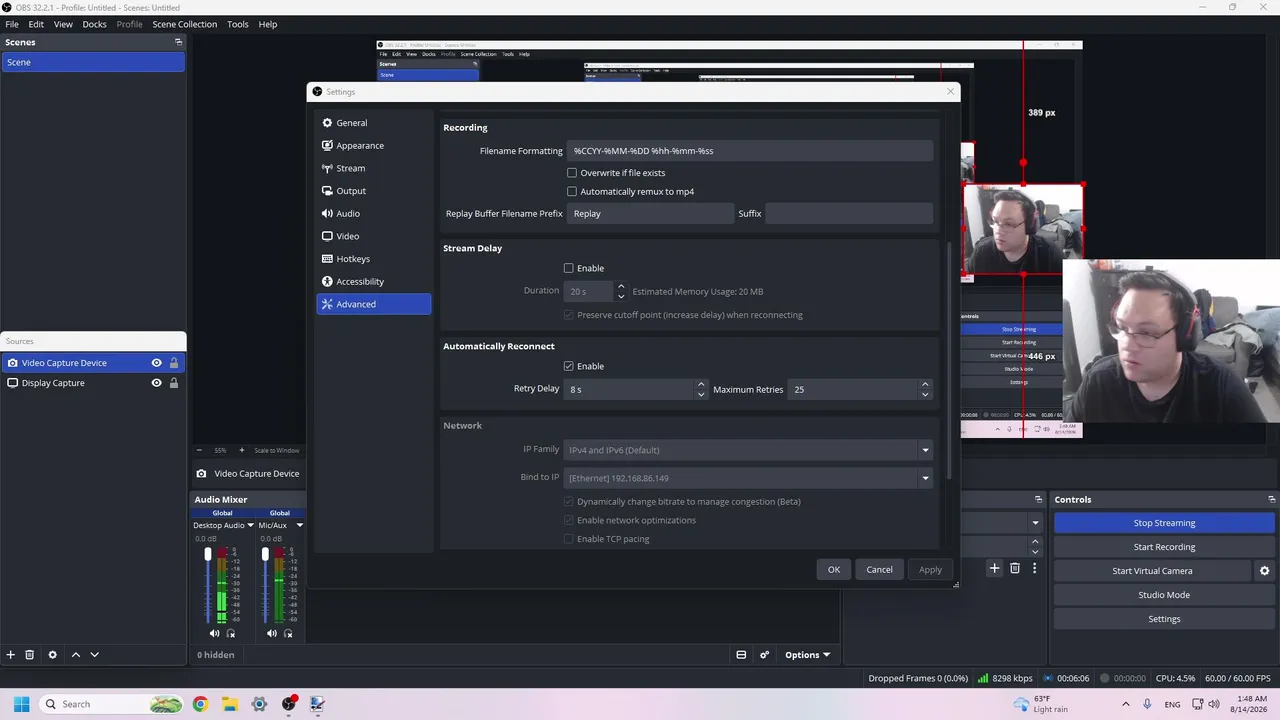The width and height of the screenshot is (1280, 720).
Task: Open scene filters gear icon
Action: tap(53, 655)
